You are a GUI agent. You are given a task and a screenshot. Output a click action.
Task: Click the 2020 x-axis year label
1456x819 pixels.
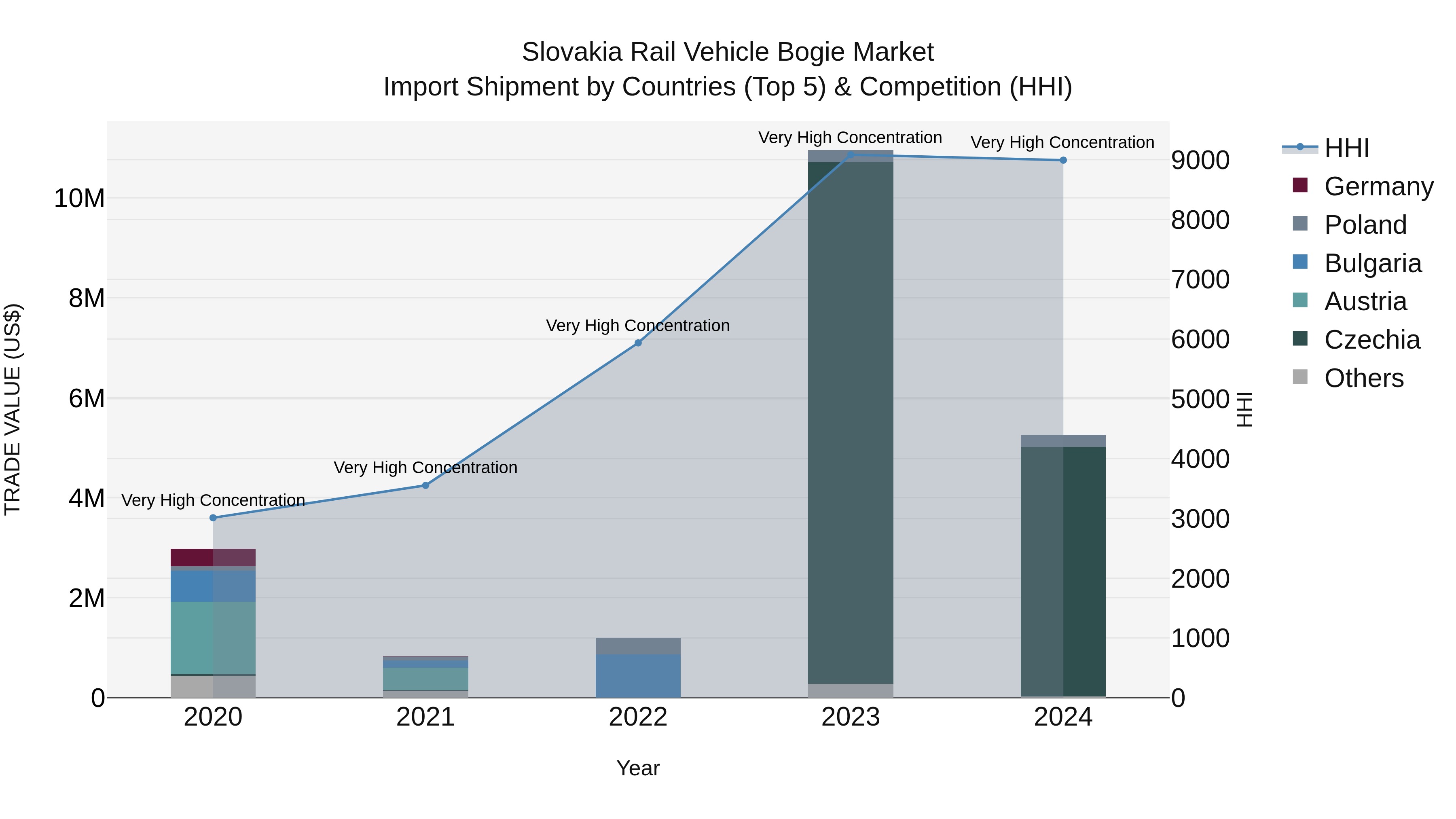coord(213,717)
